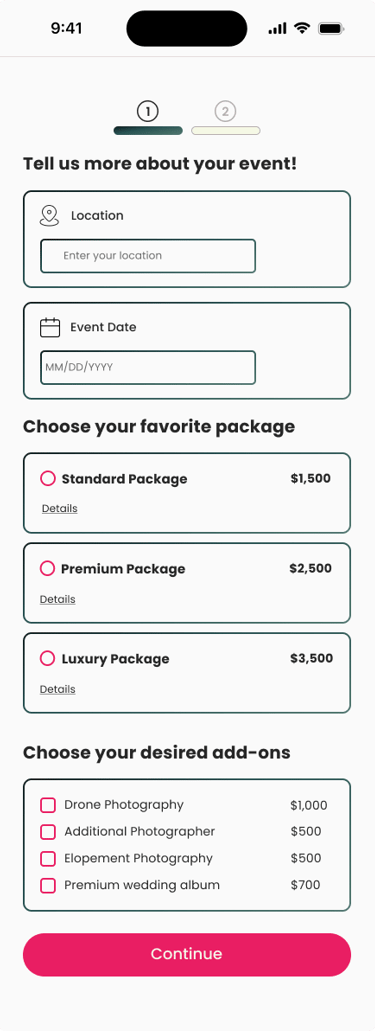Screen dimensions: 375x1031
Task: Tap the cellular signal bars icon
Action: click(x=278, y=28)
